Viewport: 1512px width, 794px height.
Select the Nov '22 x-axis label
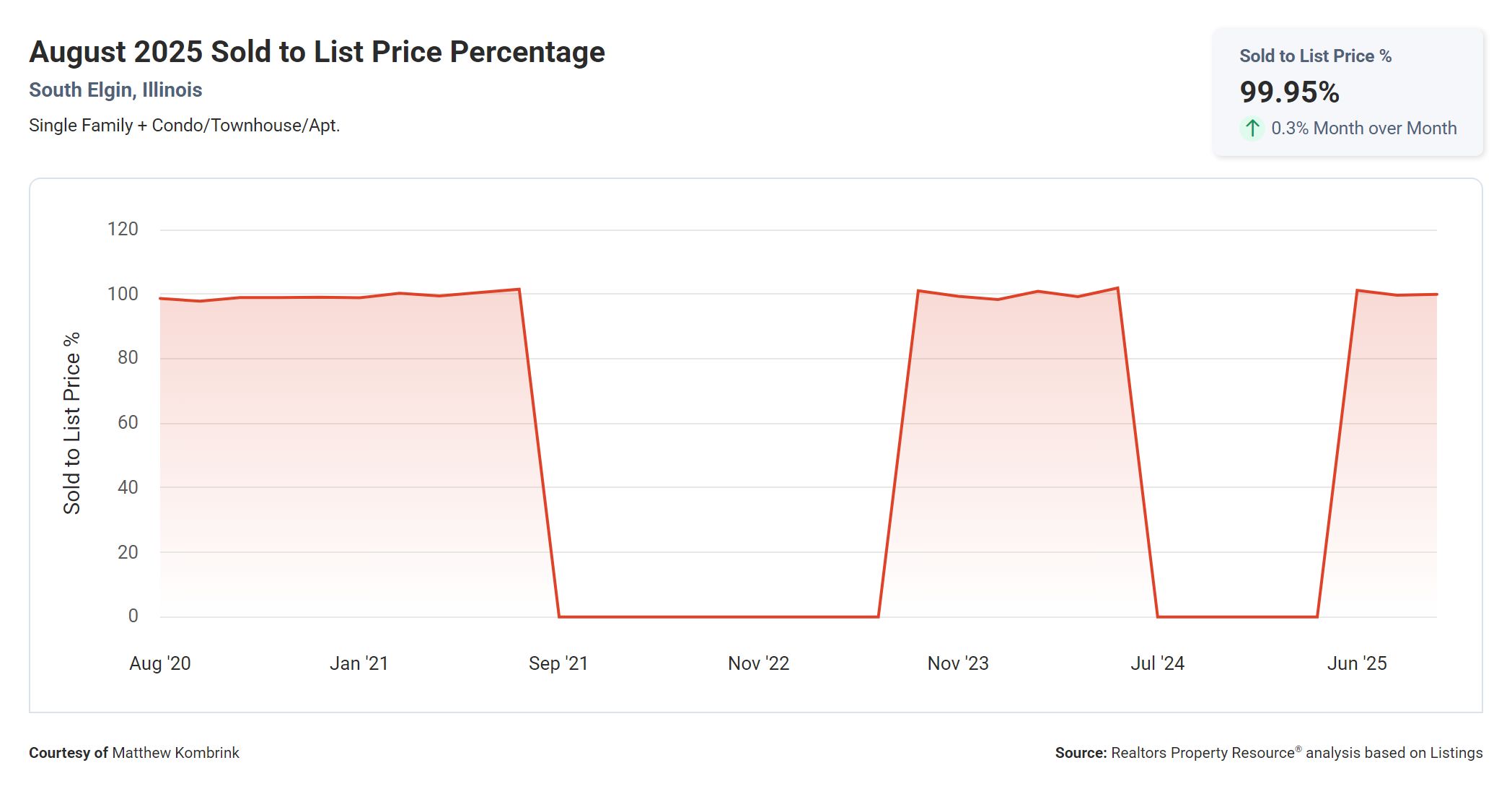(758, 663)
